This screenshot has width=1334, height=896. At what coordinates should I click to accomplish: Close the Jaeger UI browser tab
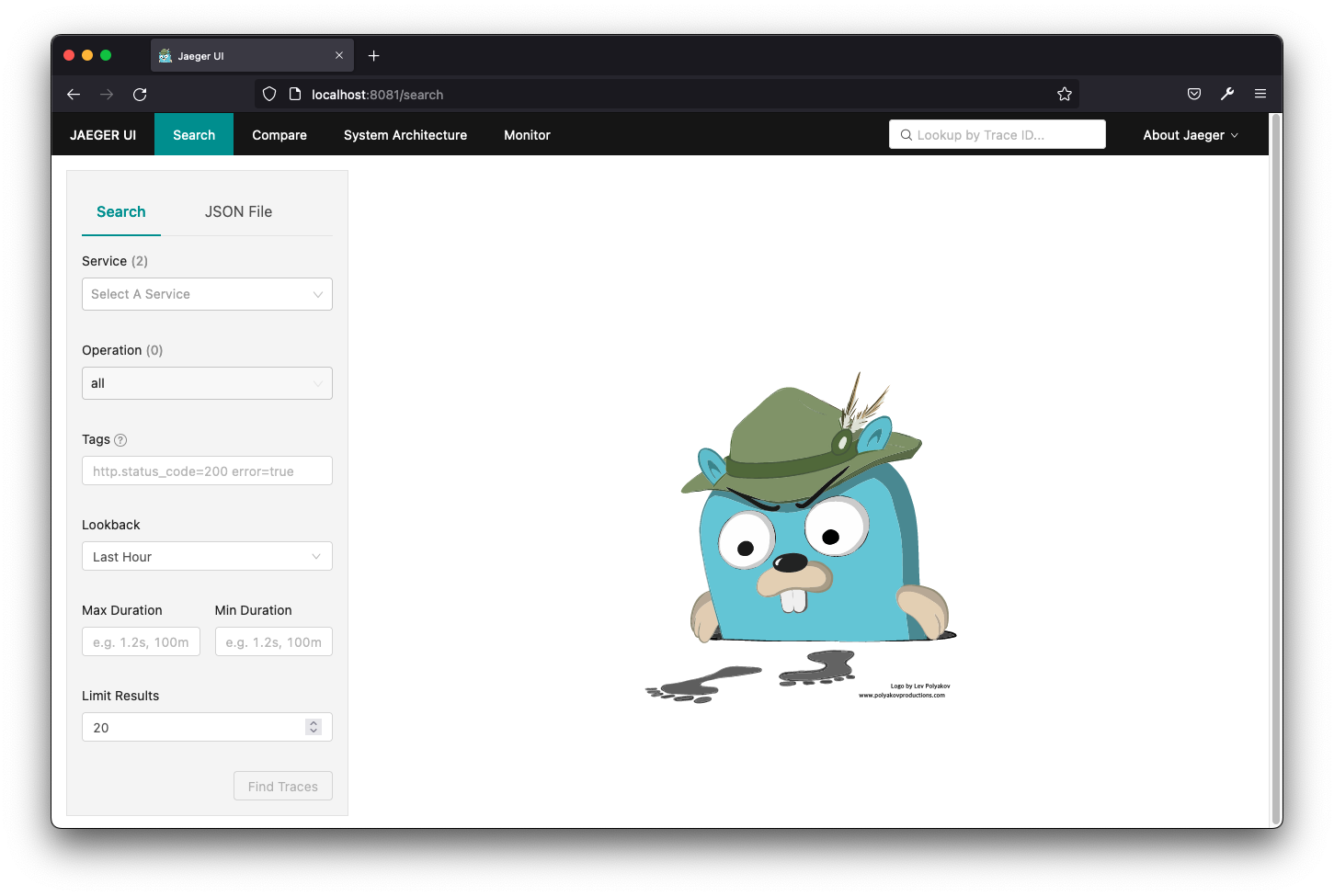pyautogui.click(x=339, y=55)
